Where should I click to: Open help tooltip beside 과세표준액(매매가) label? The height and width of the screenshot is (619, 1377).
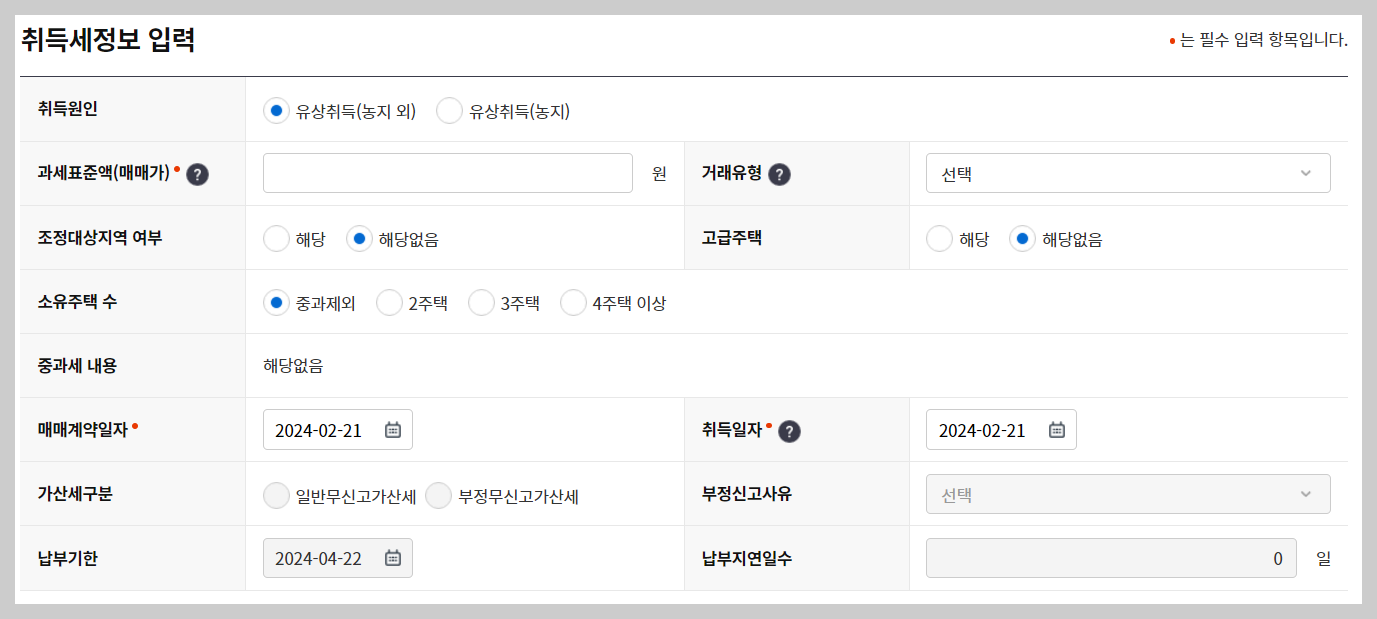(x=197, y=174)
